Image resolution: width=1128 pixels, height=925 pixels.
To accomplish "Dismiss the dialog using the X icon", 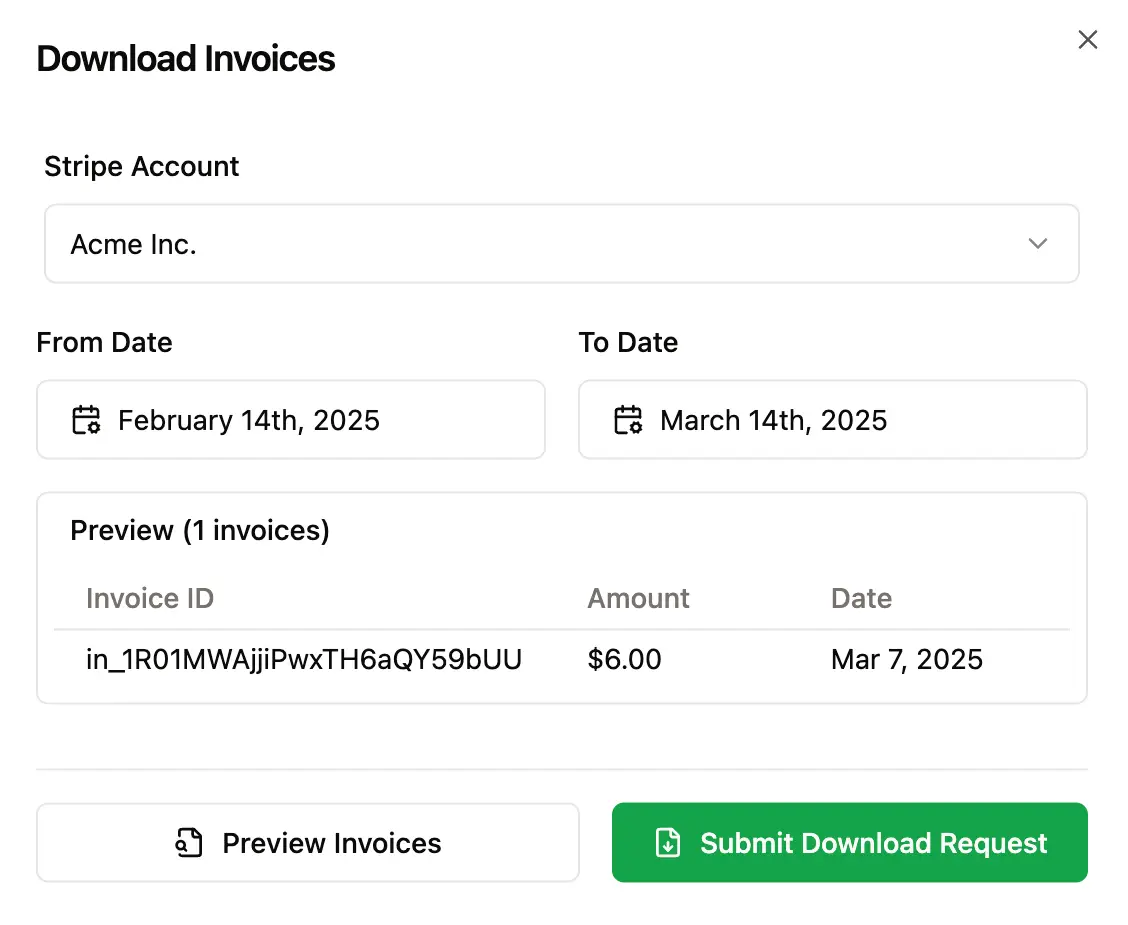I will tap(1088, 39).
